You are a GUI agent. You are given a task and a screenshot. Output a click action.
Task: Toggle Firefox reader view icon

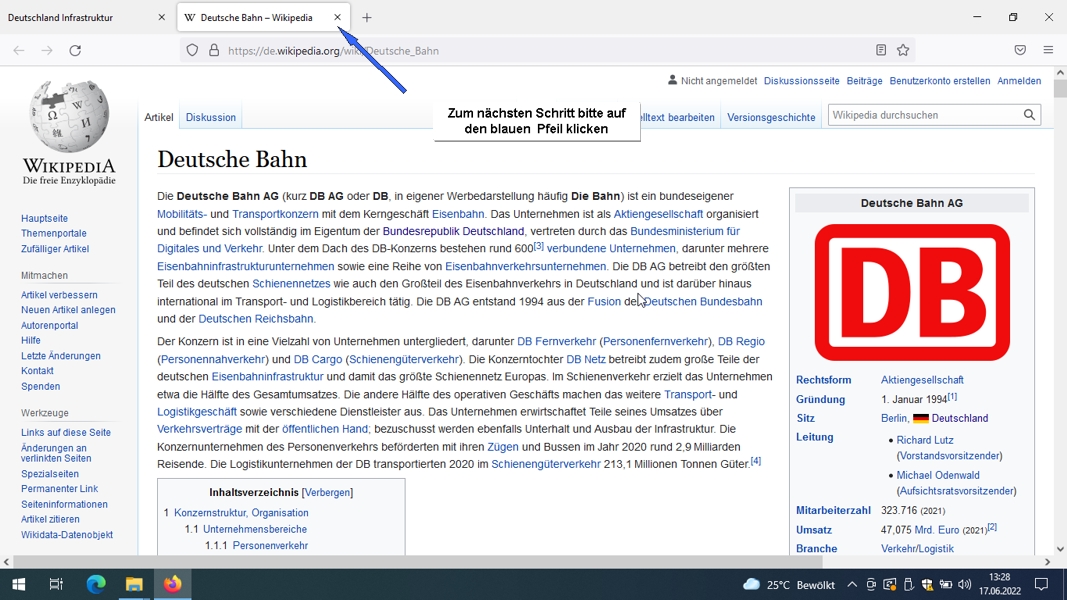coord(881,50)
